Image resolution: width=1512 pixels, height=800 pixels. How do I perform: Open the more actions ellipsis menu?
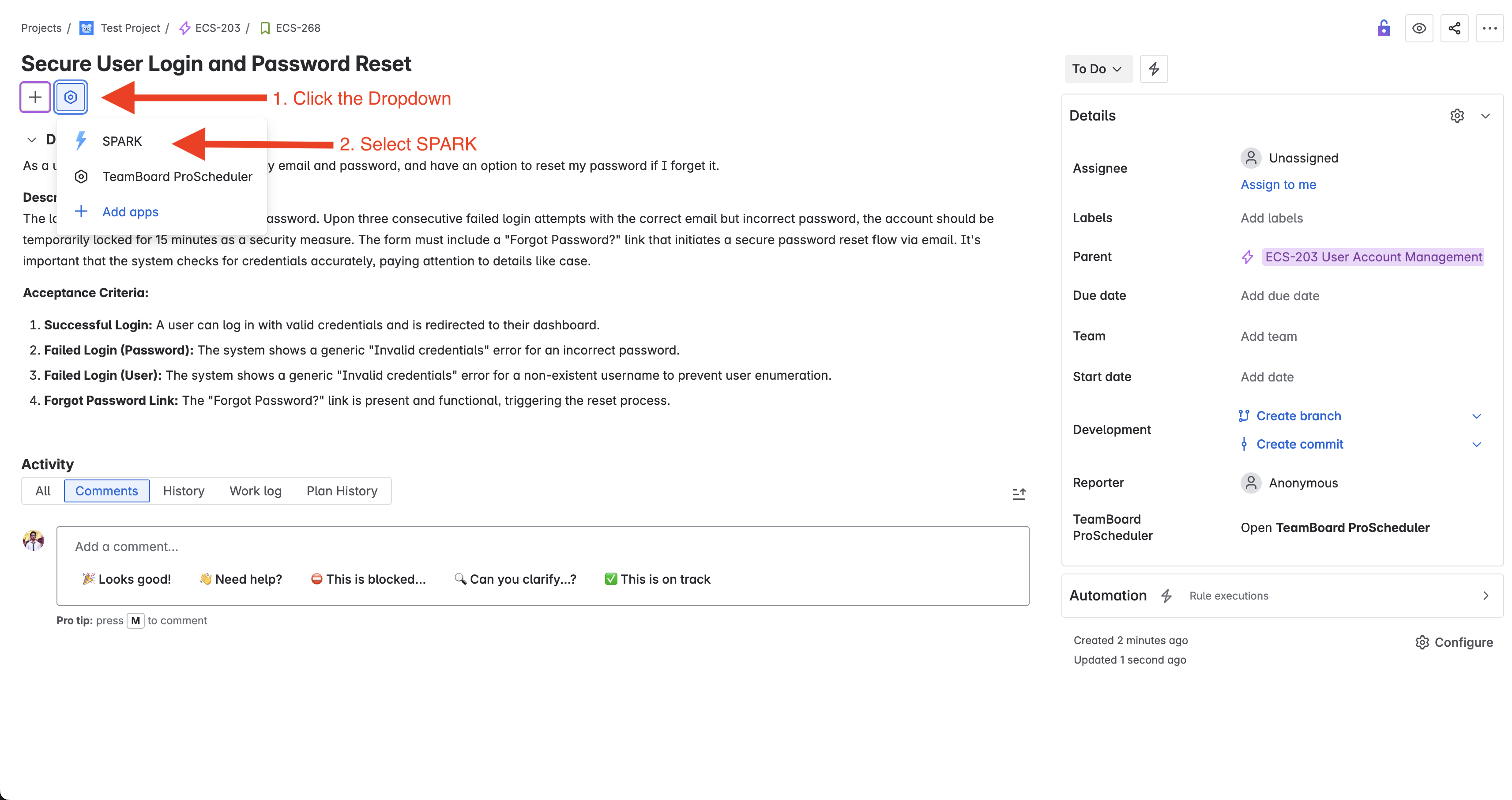tap(1489, 28)
